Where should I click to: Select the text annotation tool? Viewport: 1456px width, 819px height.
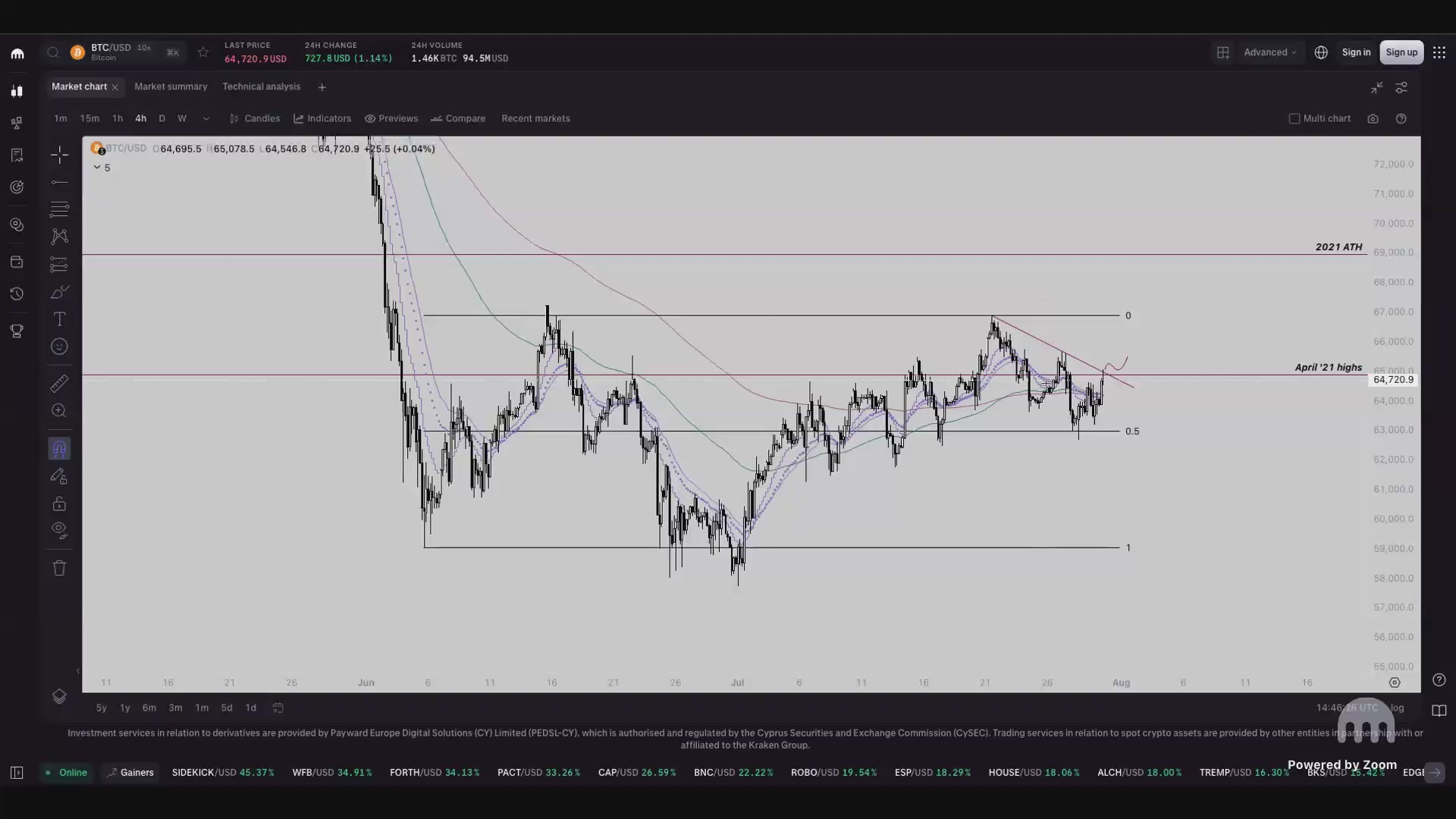click(59, 319)
